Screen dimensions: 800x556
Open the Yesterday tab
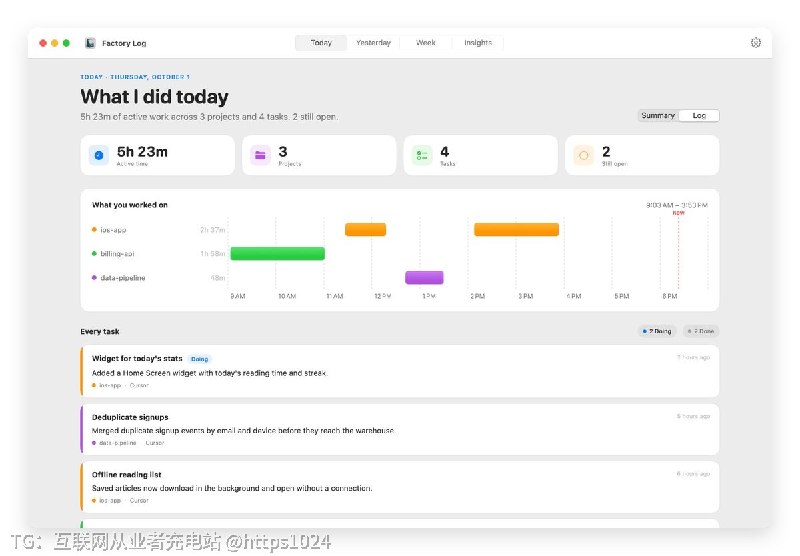(373, 43)
